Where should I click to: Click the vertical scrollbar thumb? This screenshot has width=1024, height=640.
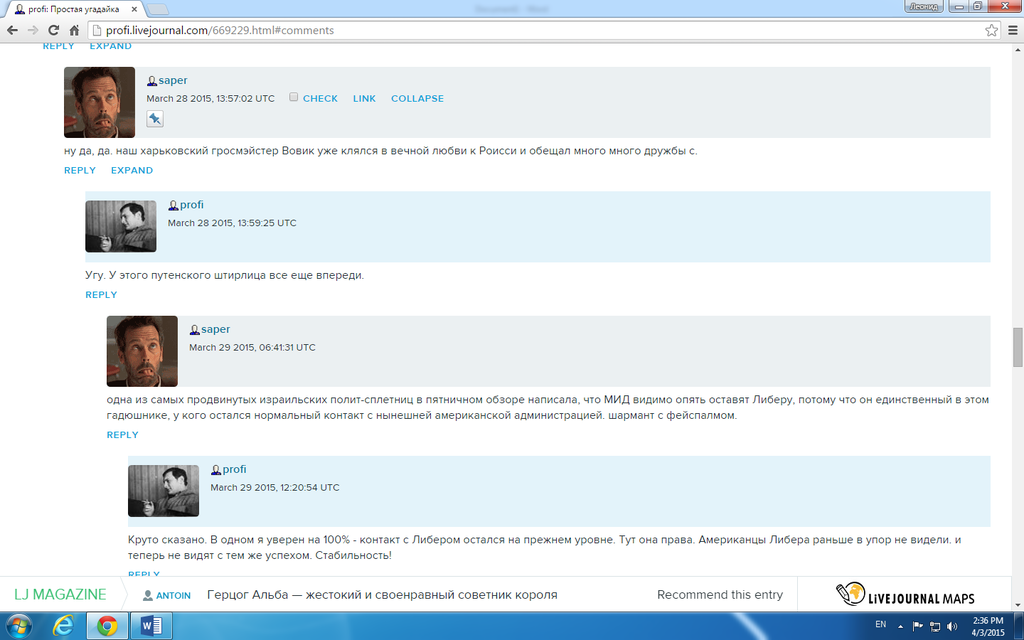pos(1017,347)
